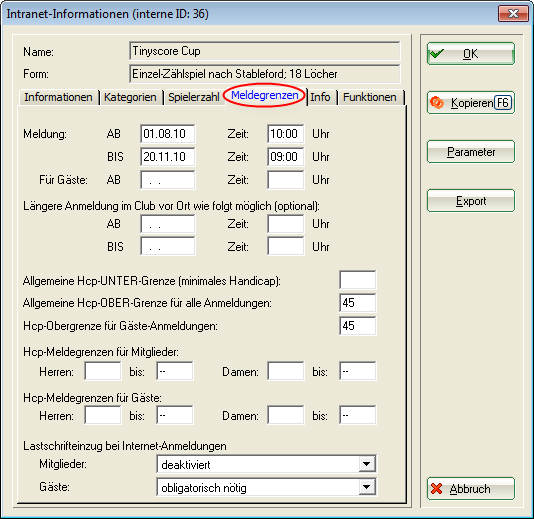Click the red X Abbruch icon

pyautogui.click(x=437, y=489)
